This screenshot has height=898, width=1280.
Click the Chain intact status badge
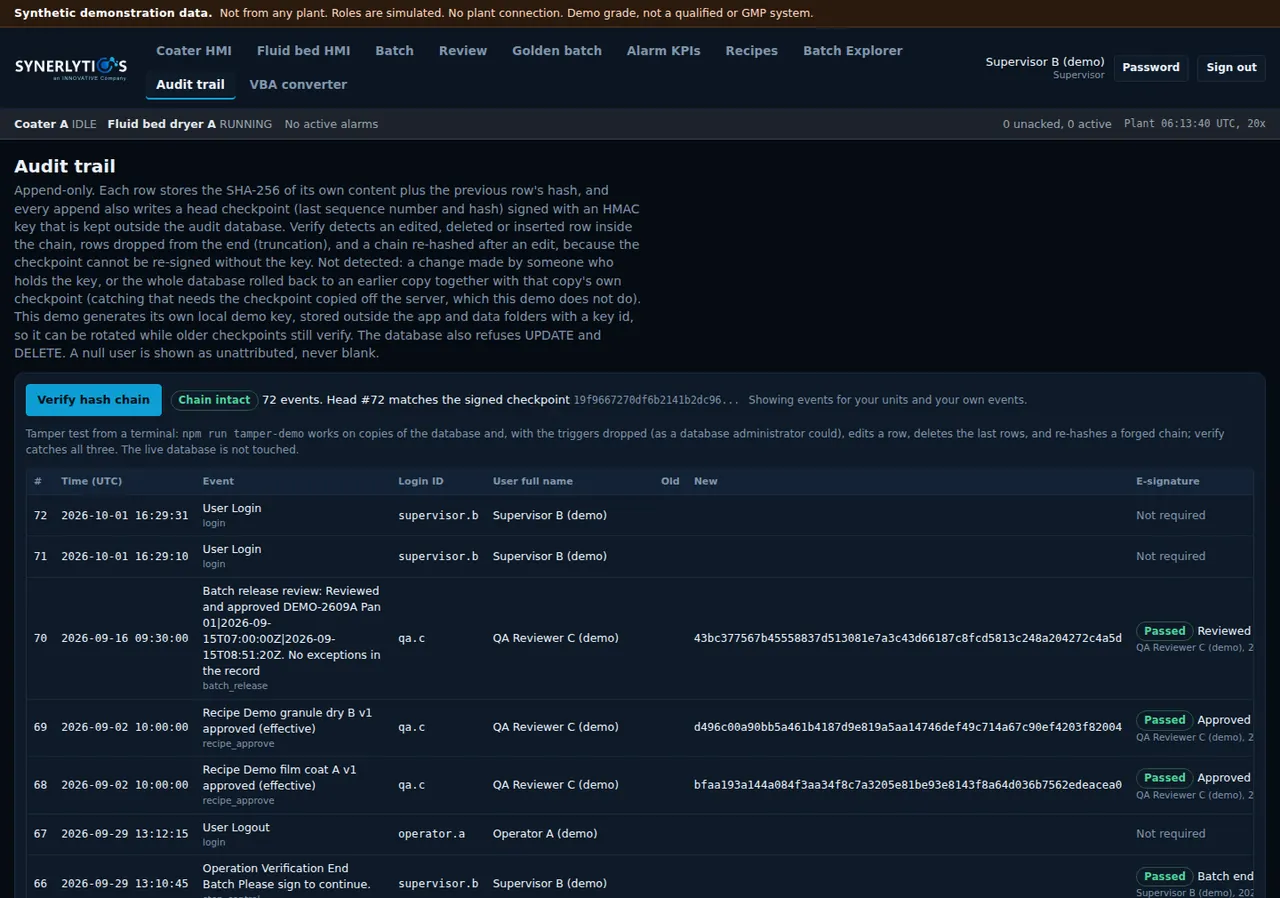(214, 400)
